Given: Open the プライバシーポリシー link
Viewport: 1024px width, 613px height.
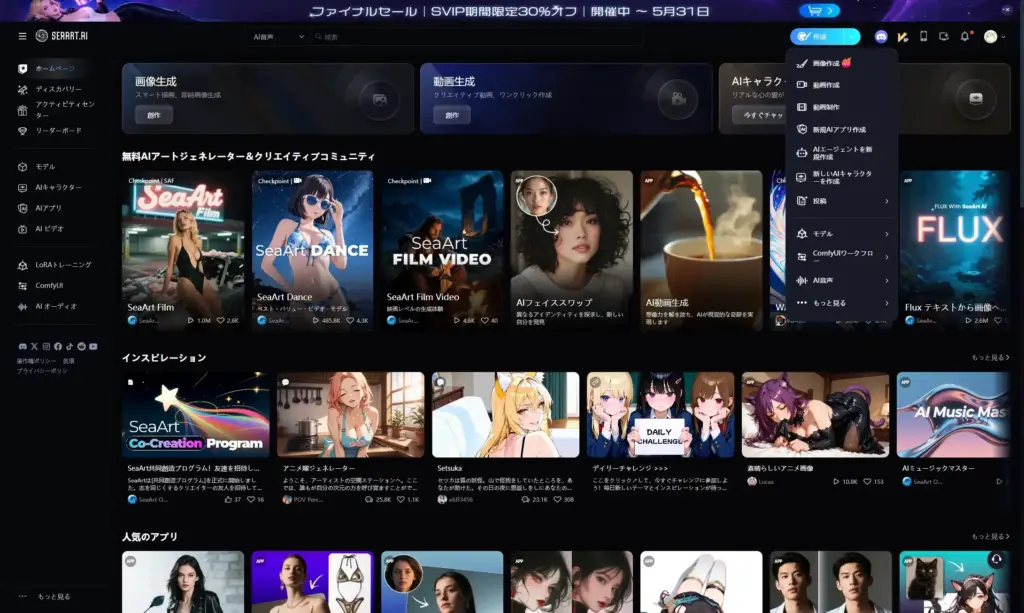Looking at the screenshot, I should [42, 371].
